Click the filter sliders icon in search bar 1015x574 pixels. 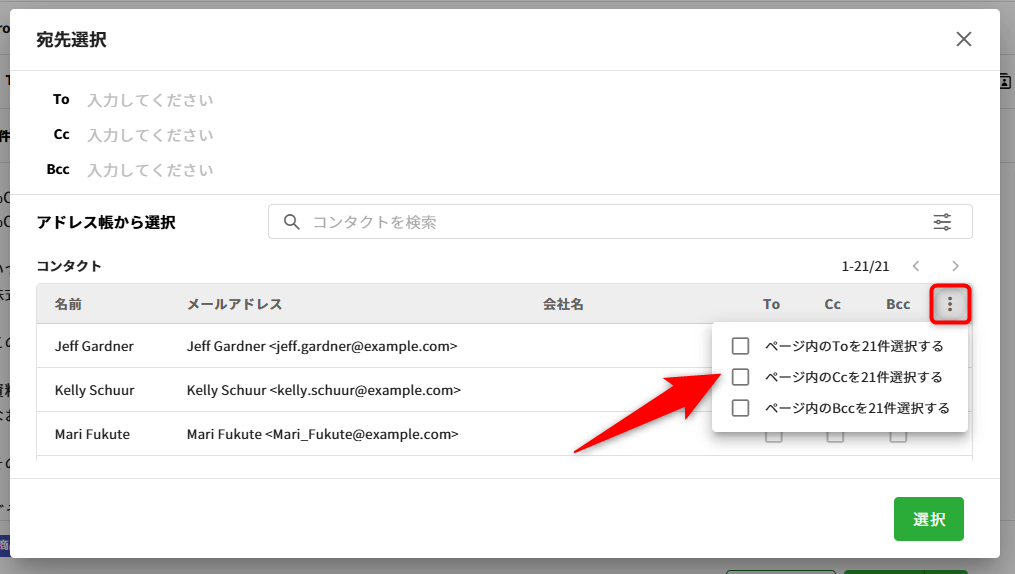(x=942, y=222)
